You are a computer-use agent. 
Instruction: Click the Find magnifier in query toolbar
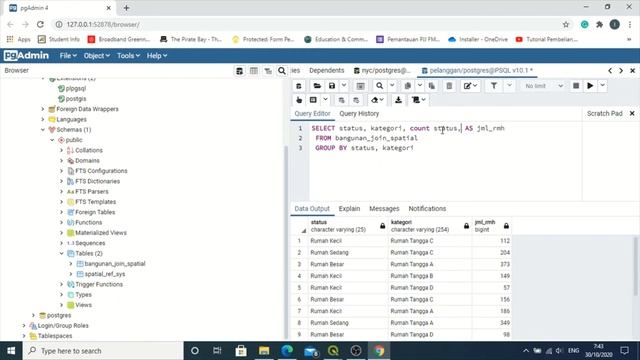tap(380, 86)
